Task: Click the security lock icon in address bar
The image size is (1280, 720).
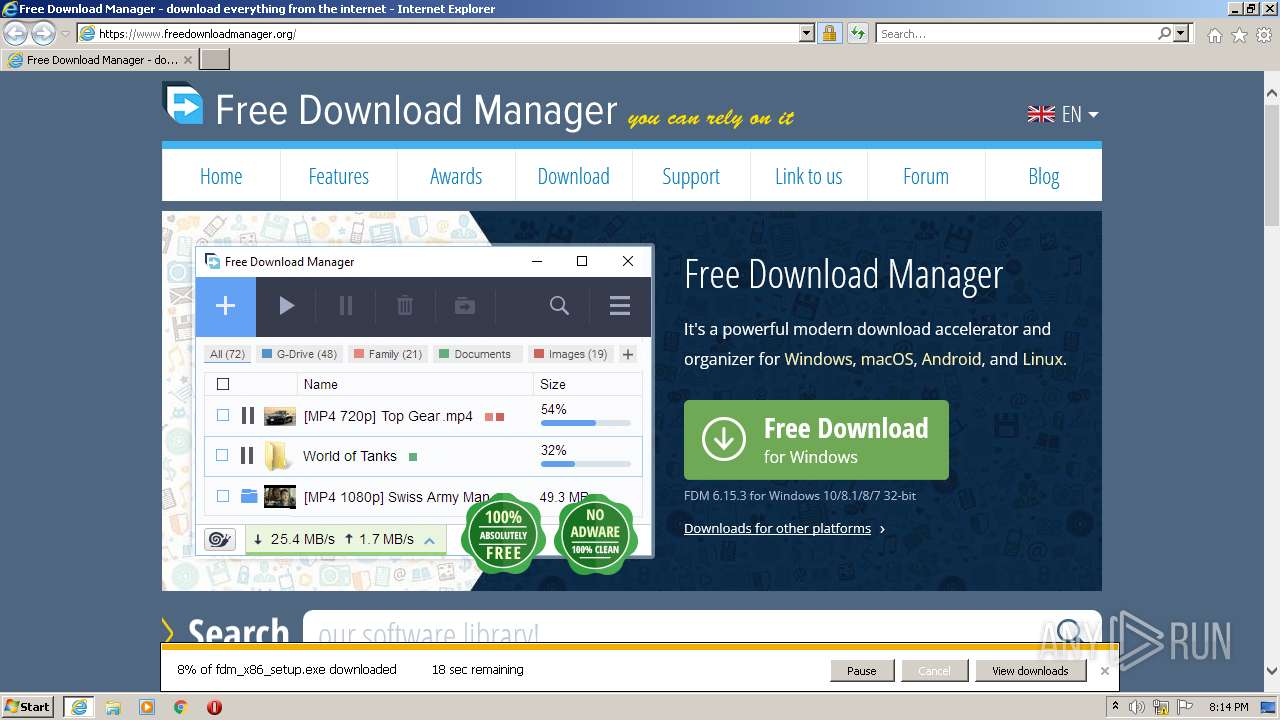Action: [x=829, y=34]
